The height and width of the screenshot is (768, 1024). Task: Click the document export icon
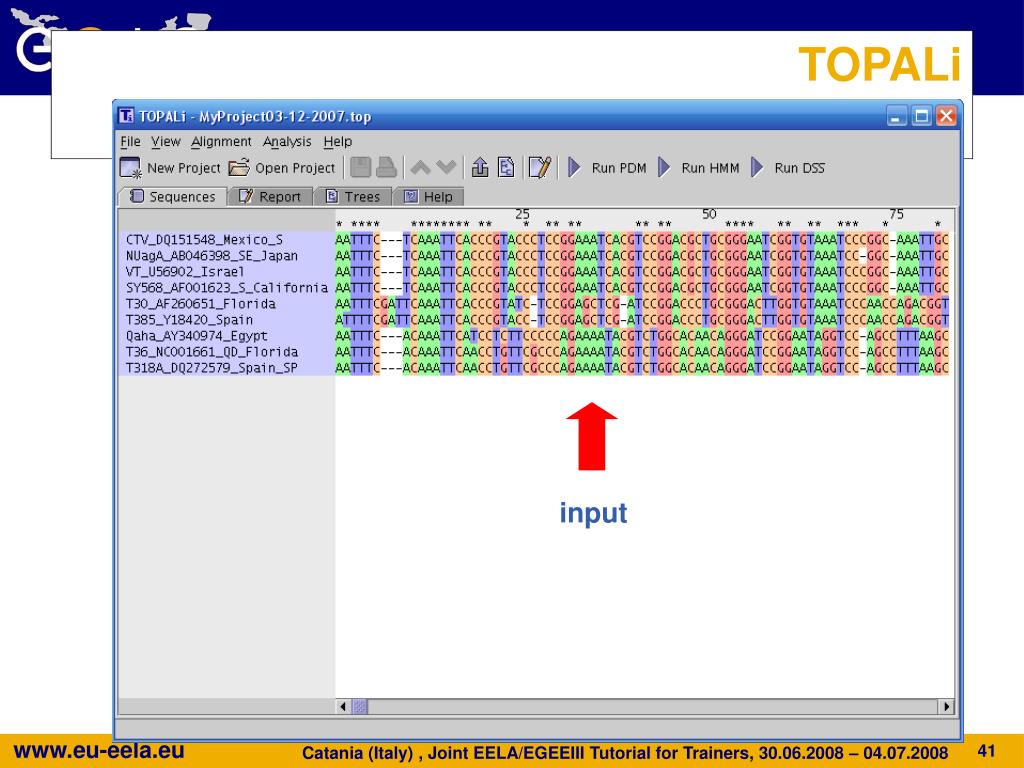(506, 168)
